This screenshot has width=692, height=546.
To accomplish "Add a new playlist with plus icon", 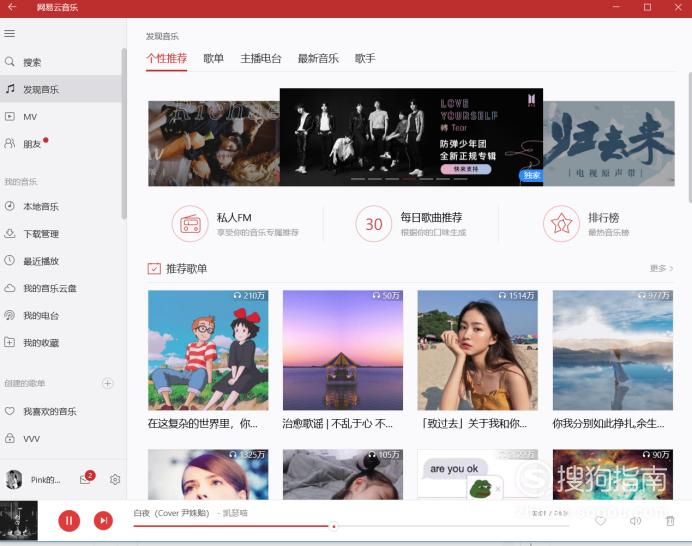I will coord(107,383).
